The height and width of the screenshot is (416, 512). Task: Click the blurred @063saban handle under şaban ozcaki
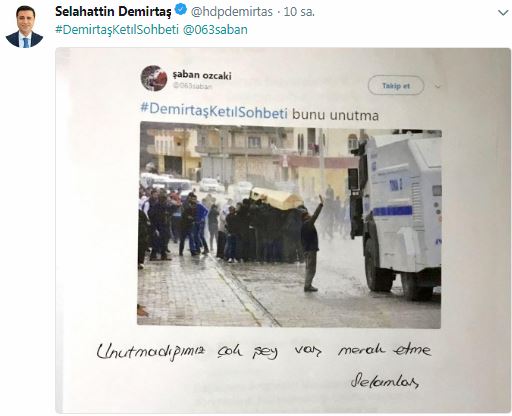pos(192,86)
